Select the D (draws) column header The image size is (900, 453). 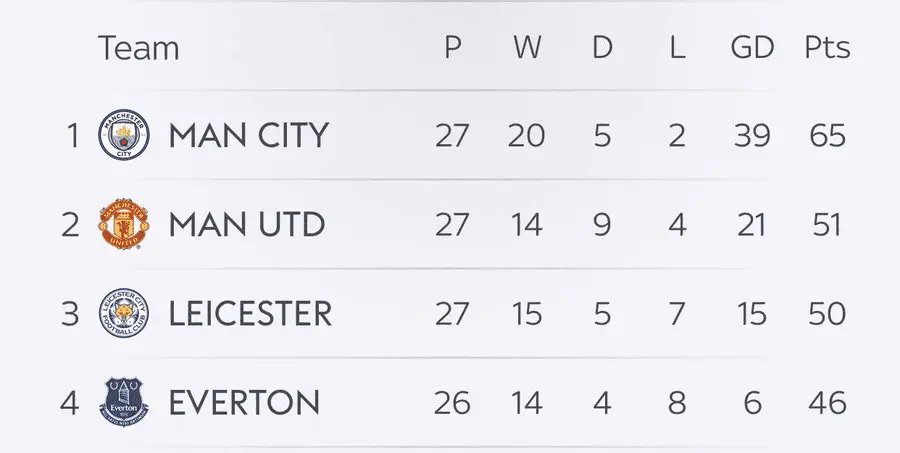[602, 47]
